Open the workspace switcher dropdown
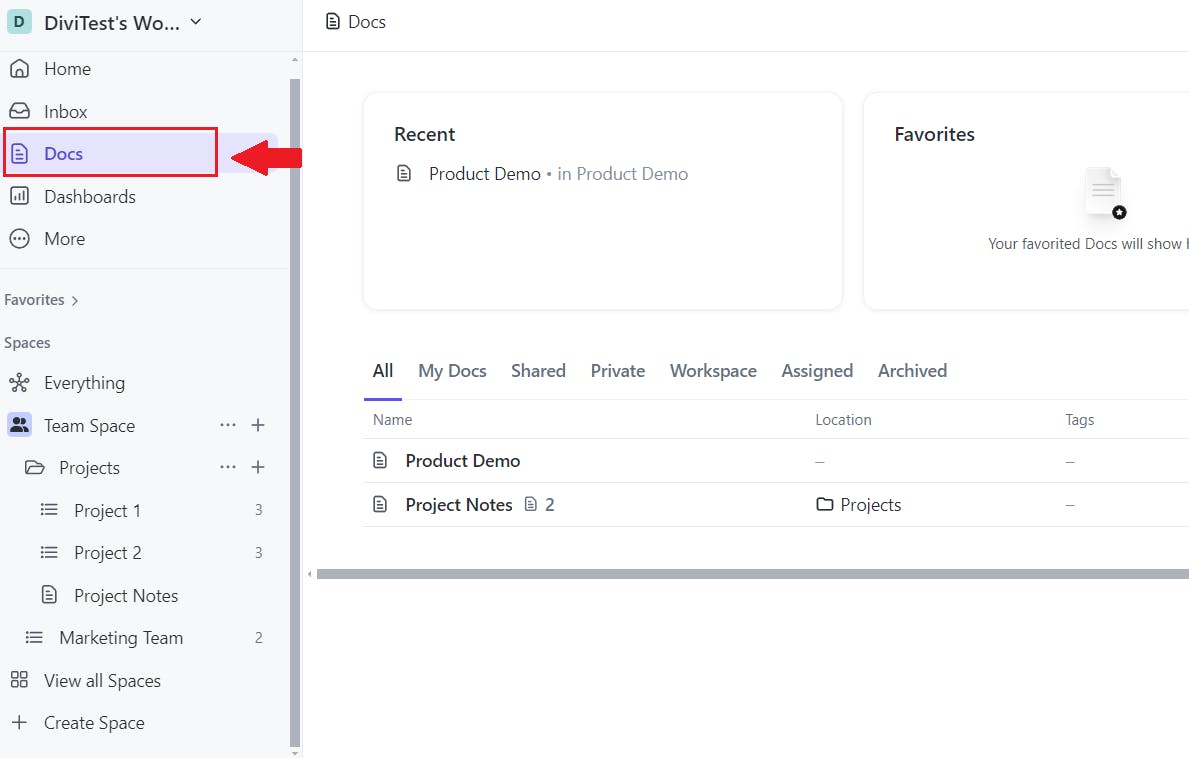This screenshot has width=1189, height=758. 194,21
